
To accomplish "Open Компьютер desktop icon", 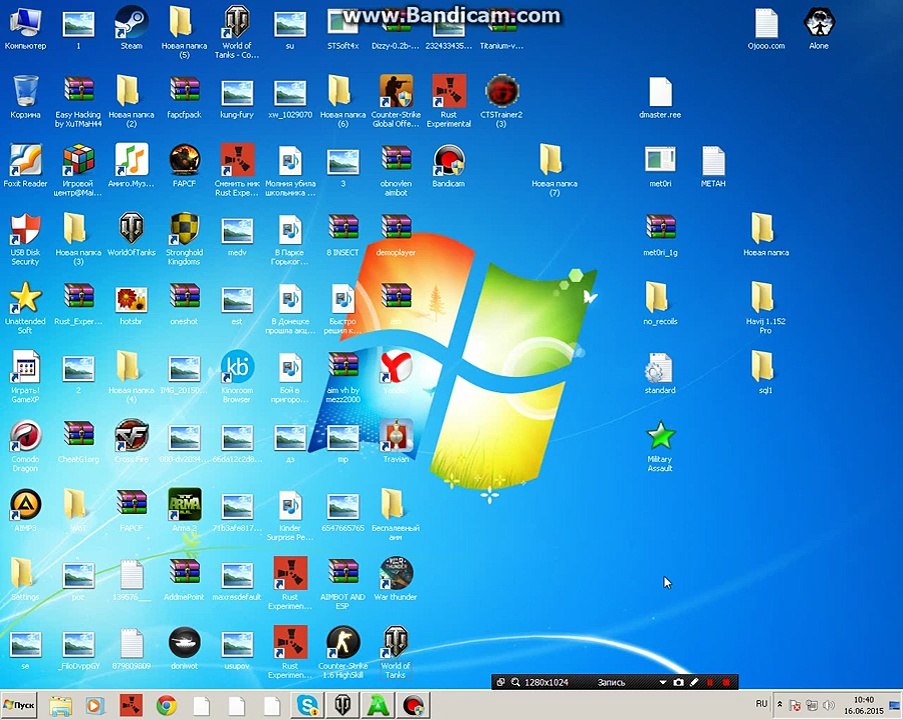I will point(25,28).
